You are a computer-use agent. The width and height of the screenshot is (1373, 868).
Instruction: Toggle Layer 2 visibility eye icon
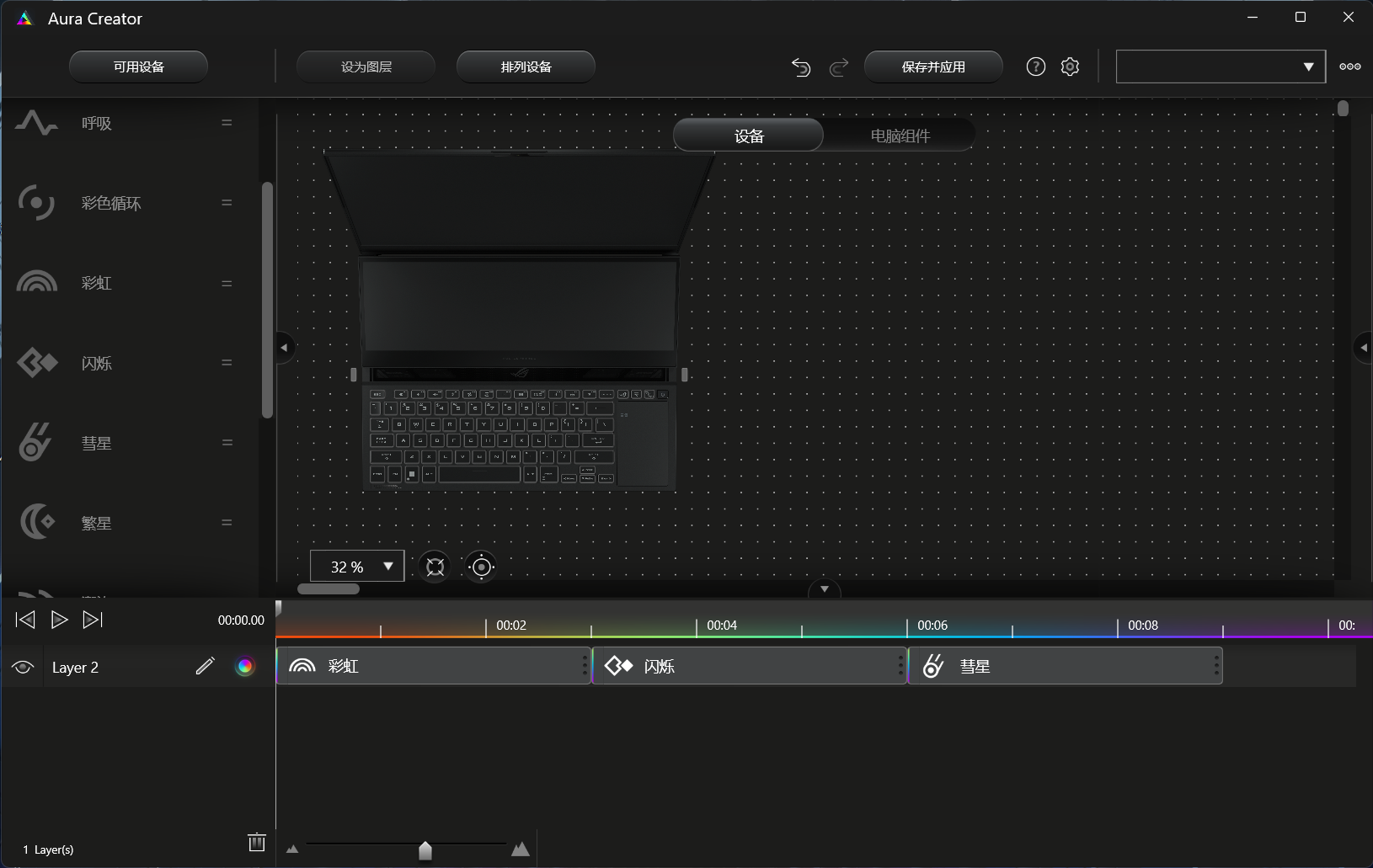[x=23, y=667]
